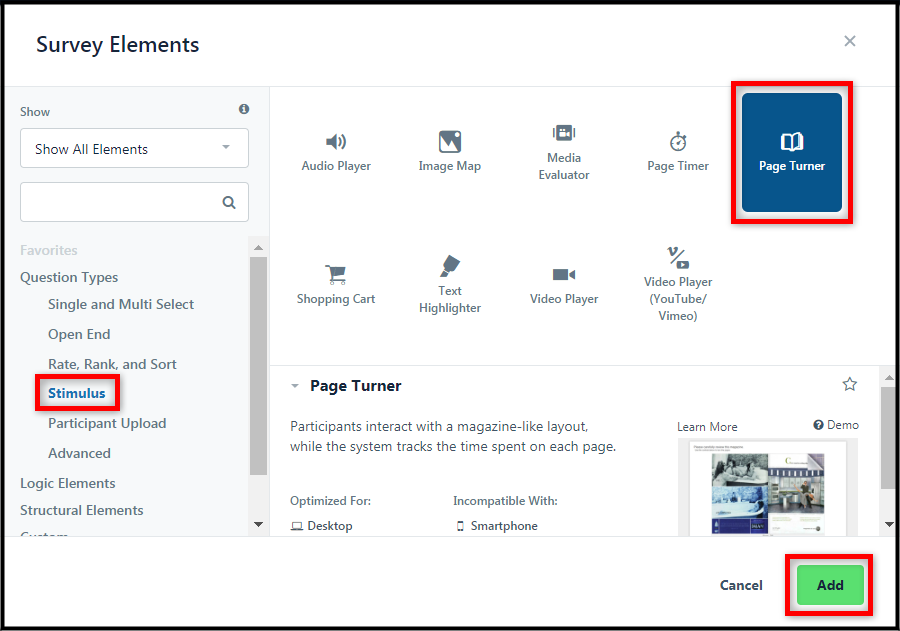This screenshot has height=631, width=900.
Task: Select the Stimulus category
Action: (77, 393)
